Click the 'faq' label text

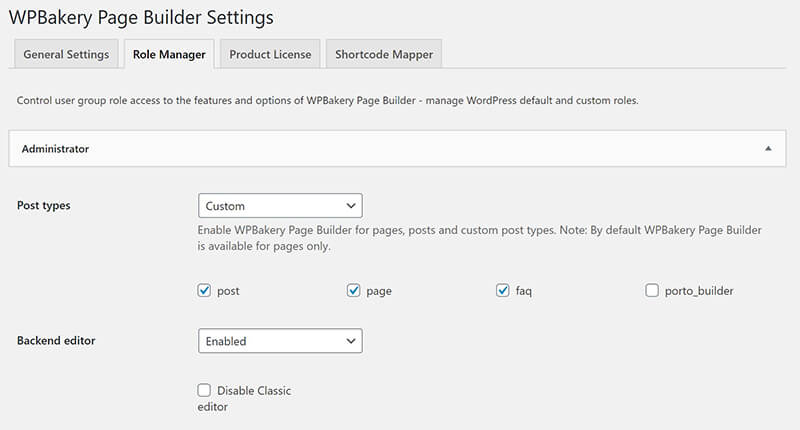(x=524, y=291)
